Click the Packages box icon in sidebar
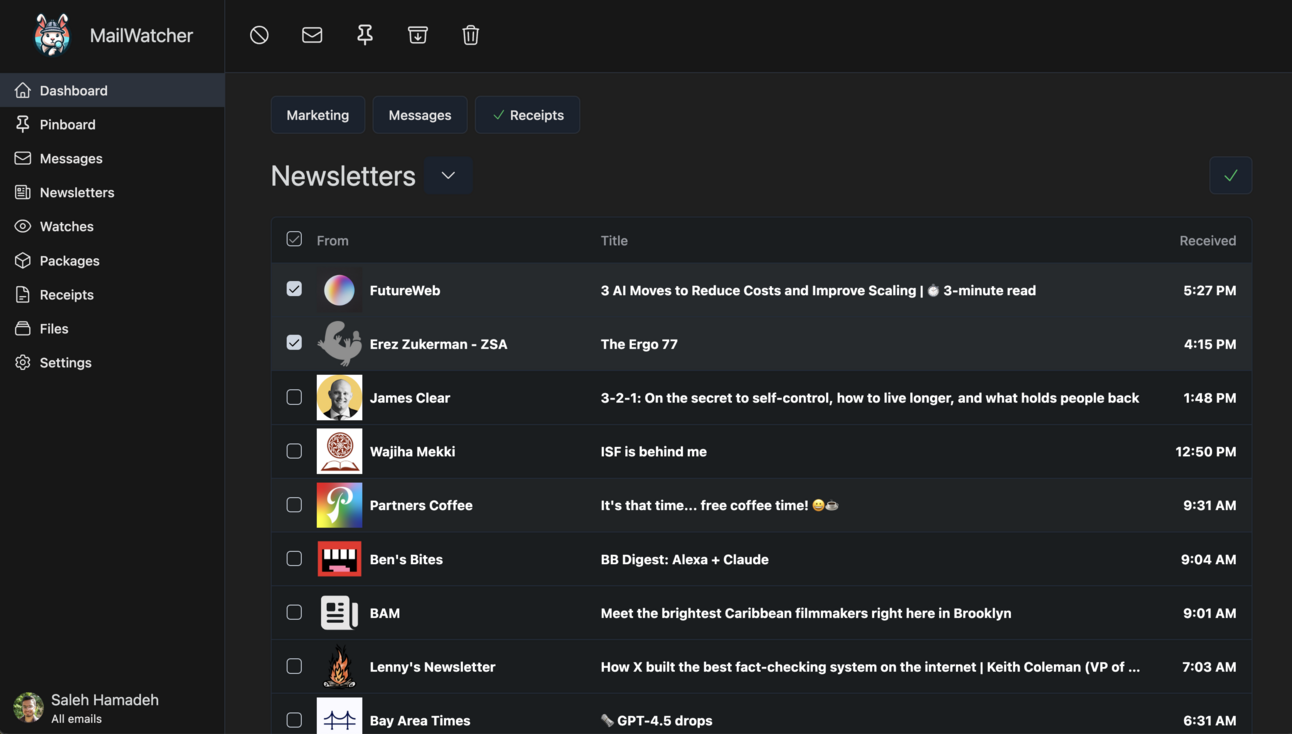1292x734 pixels. pos(23,260)
